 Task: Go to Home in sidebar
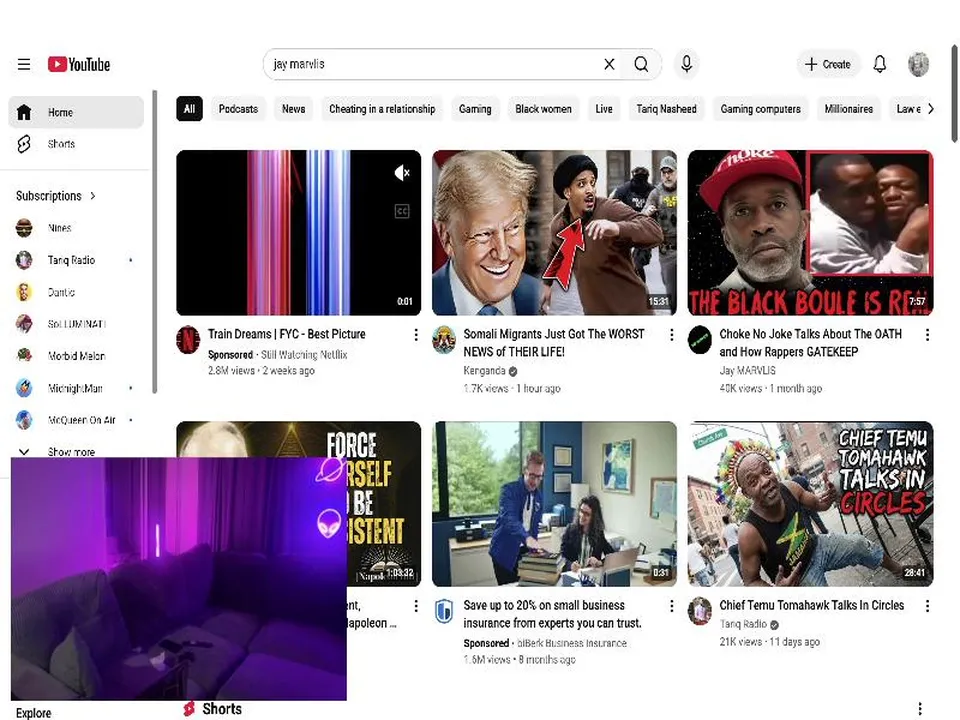[76, 112]
